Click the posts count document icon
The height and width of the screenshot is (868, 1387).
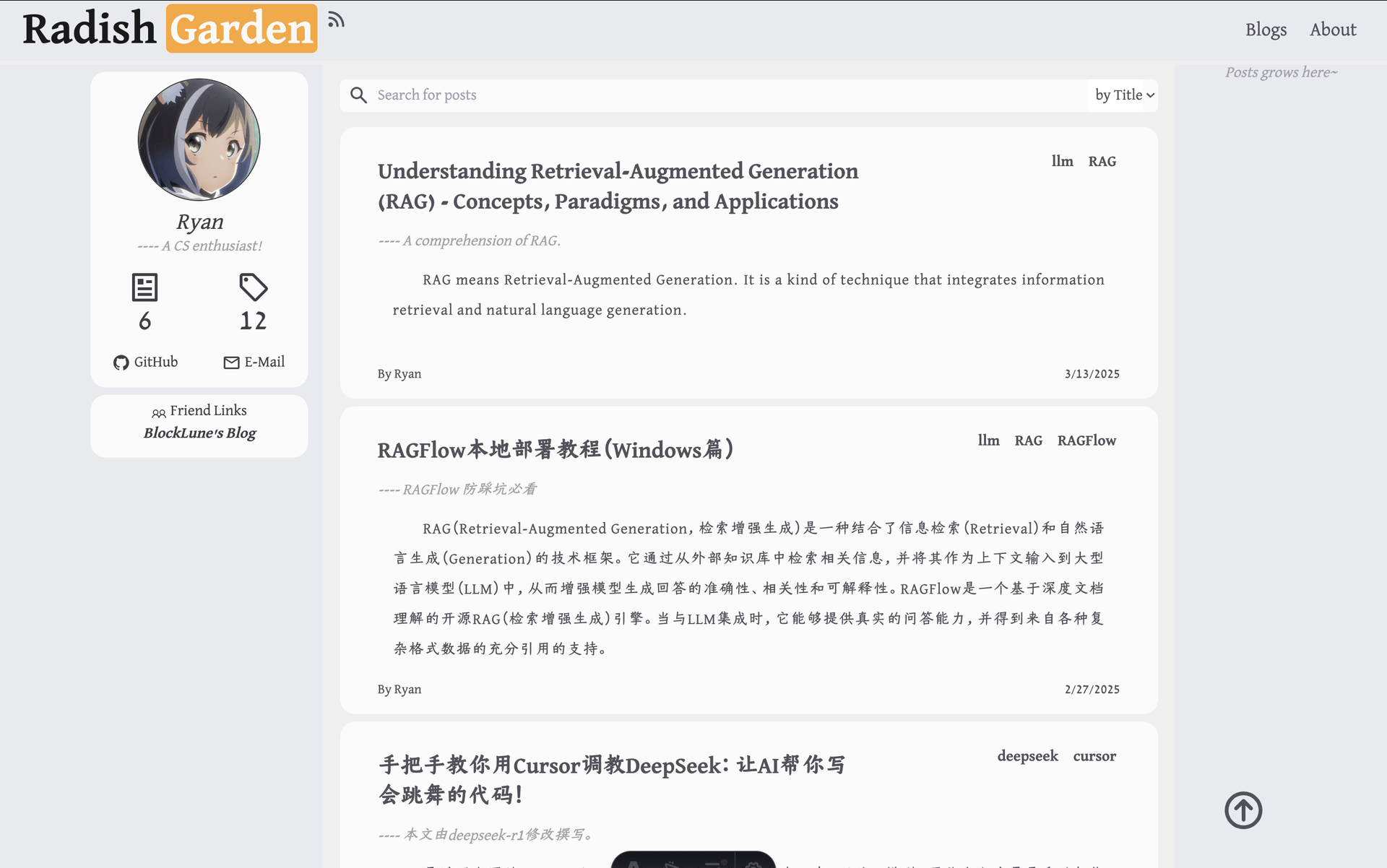coord(144,287)
